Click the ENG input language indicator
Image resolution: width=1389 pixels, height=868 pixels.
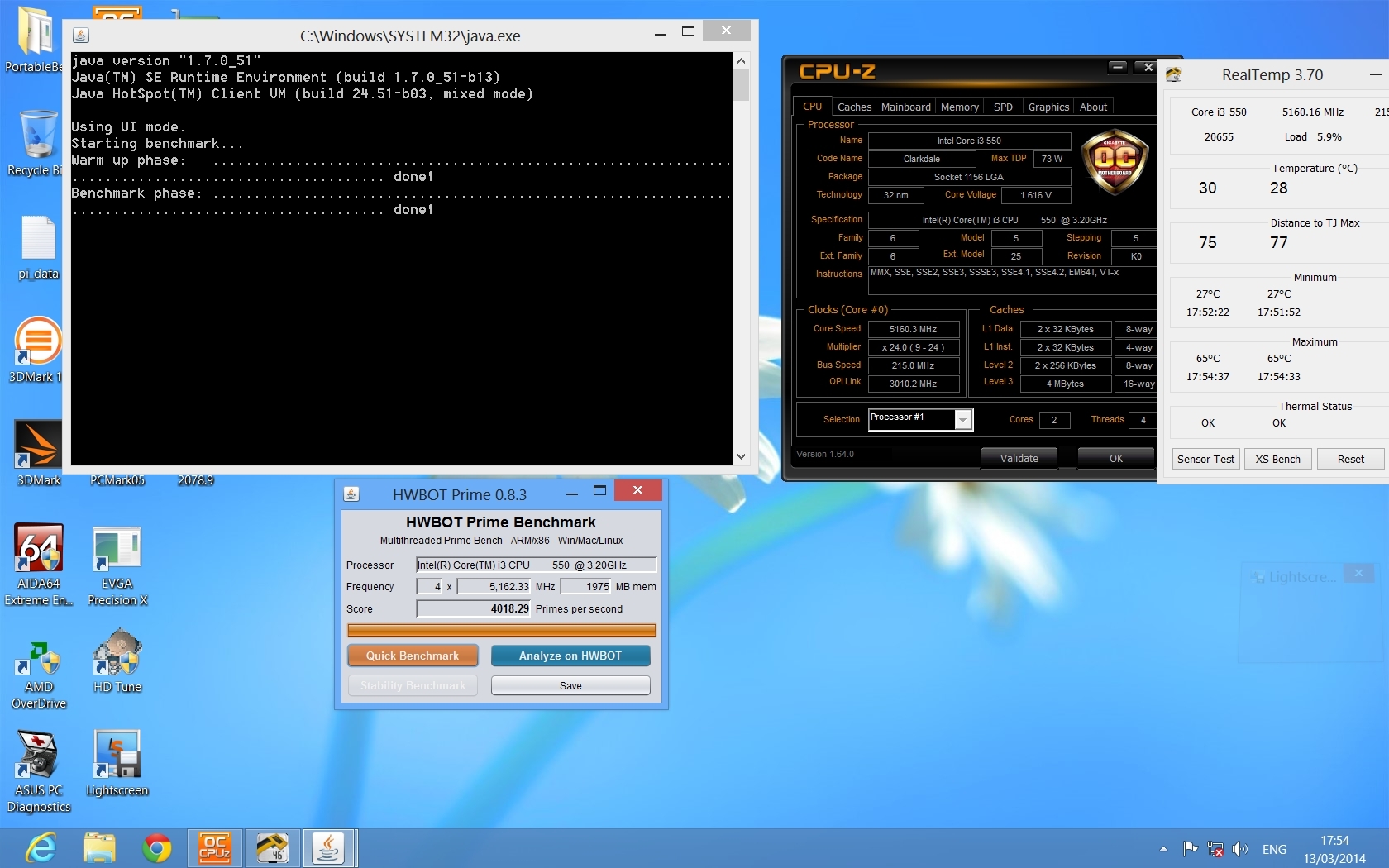pyautogui.click(x=1274, y=849)
